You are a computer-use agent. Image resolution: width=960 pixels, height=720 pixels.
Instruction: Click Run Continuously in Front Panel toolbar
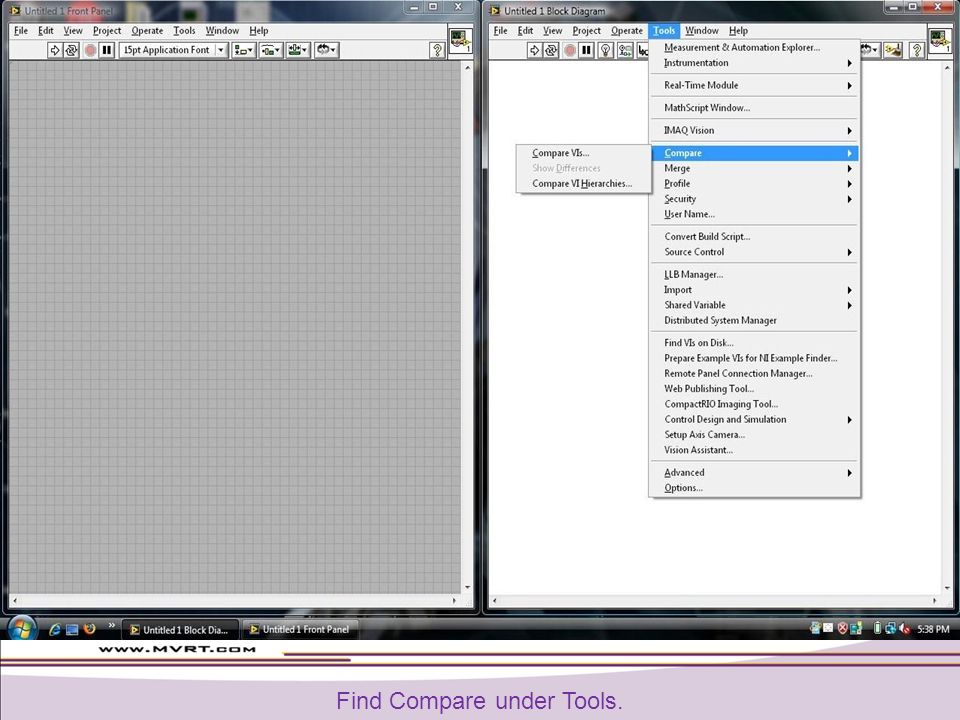[72, 50]
